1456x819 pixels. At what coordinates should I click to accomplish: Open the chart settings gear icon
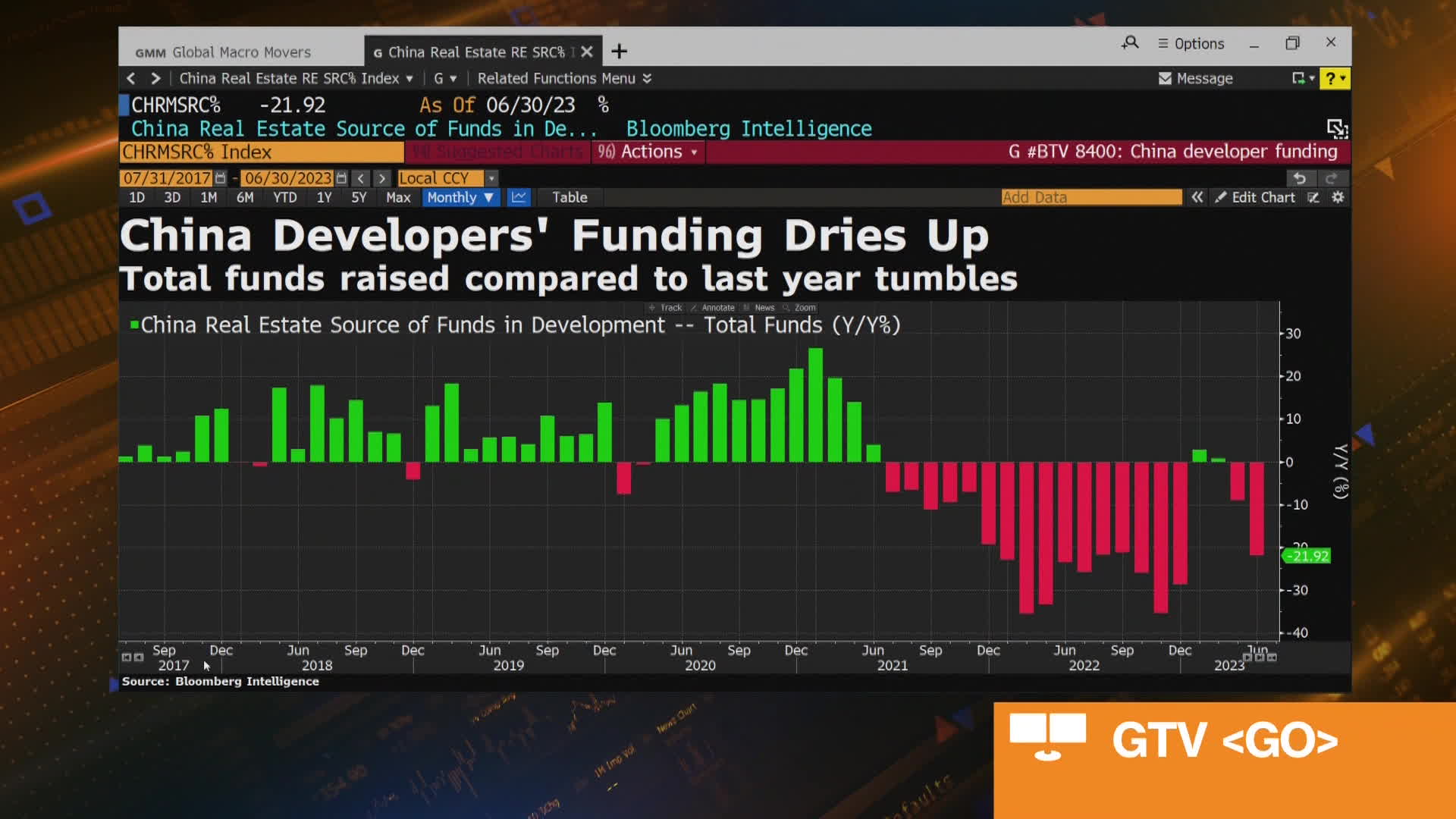pyautogui.click(x=1338, y=197)
